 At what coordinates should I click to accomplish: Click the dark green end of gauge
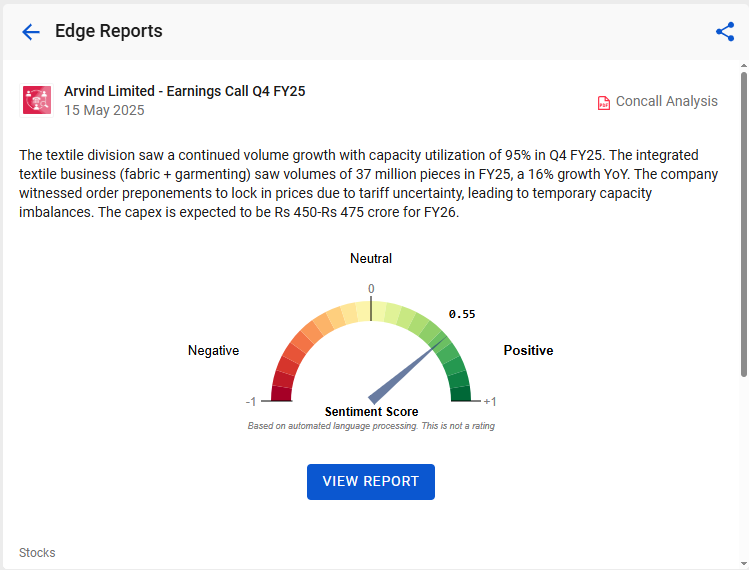(x=460, y=394)
